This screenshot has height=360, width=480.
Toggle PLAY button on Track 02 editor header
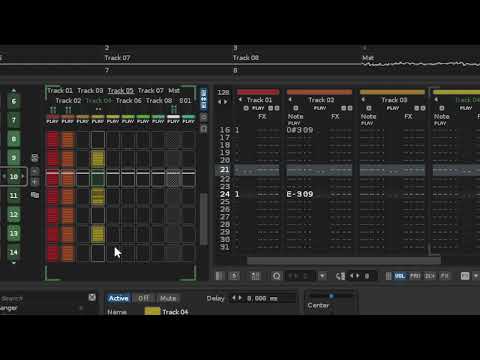[x=320, y=108]
